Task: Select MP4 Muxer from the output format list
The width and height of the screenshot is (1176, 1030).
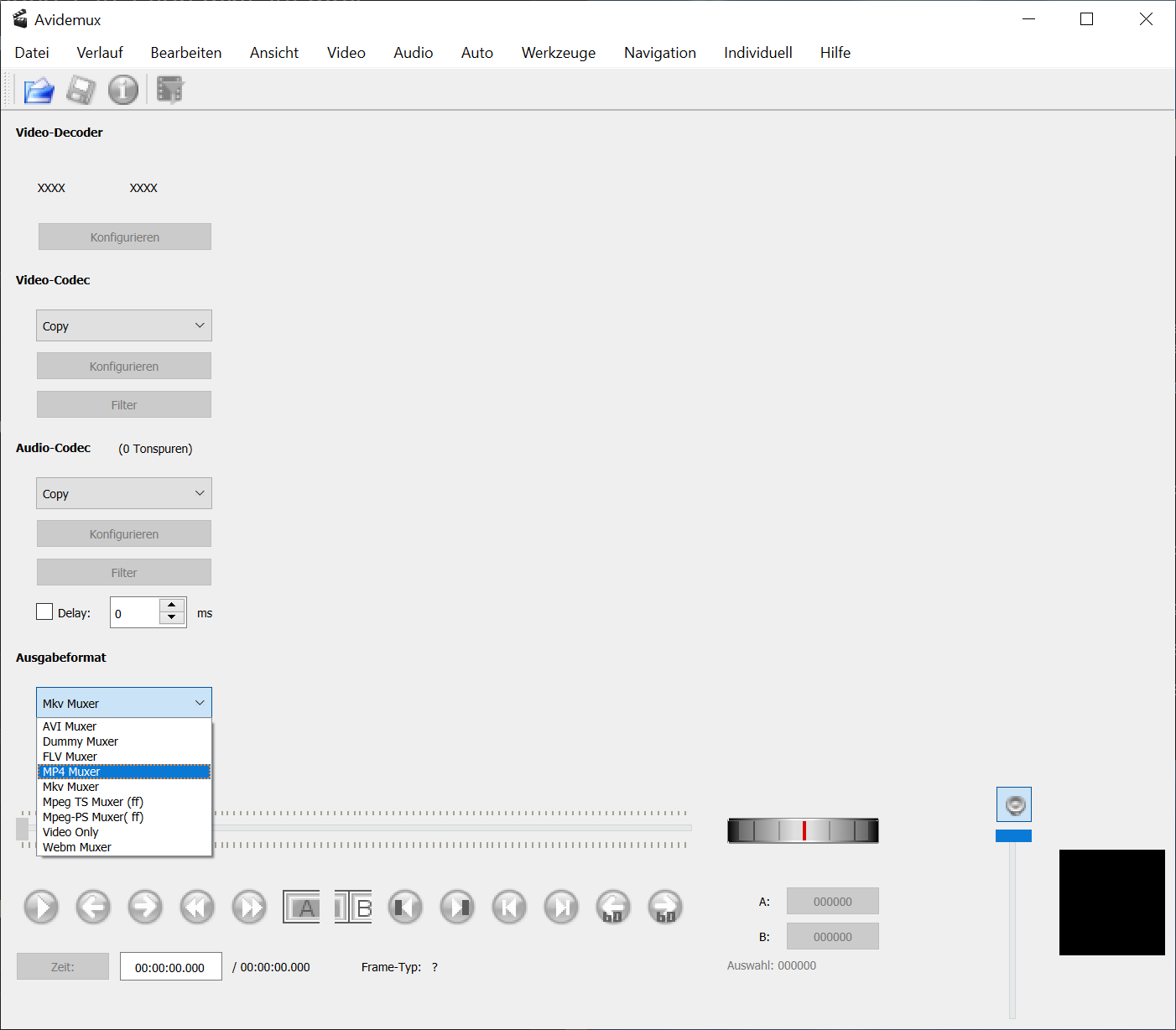Action: [124, 771]
